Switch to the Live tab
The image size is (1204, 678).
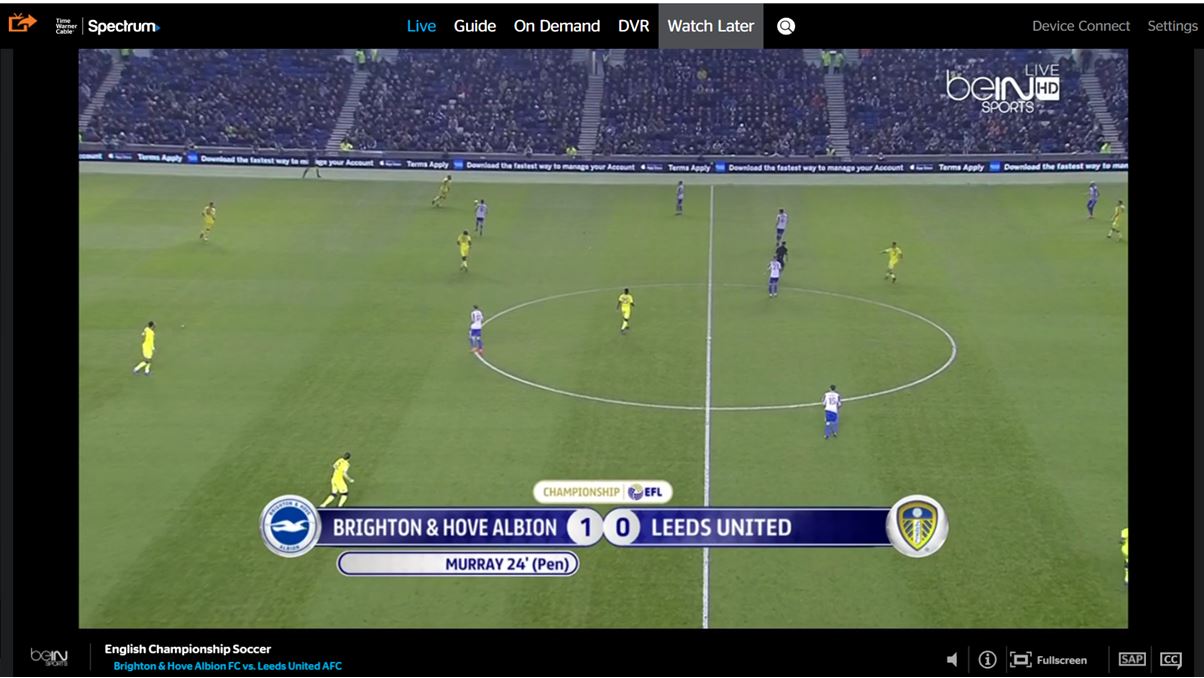click(x=421, y=26)
